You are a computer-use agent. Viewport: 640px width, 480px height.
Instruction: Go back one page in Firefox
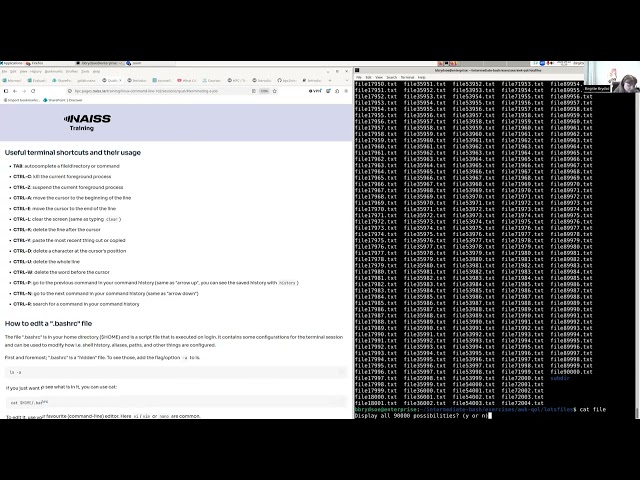click(15, 91)
